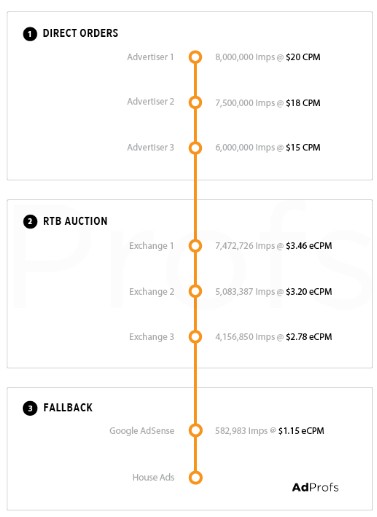The height and width of the screenshot is (517, 377).
Task: Select the FALLBACK heading
Action: coord(68,407)
